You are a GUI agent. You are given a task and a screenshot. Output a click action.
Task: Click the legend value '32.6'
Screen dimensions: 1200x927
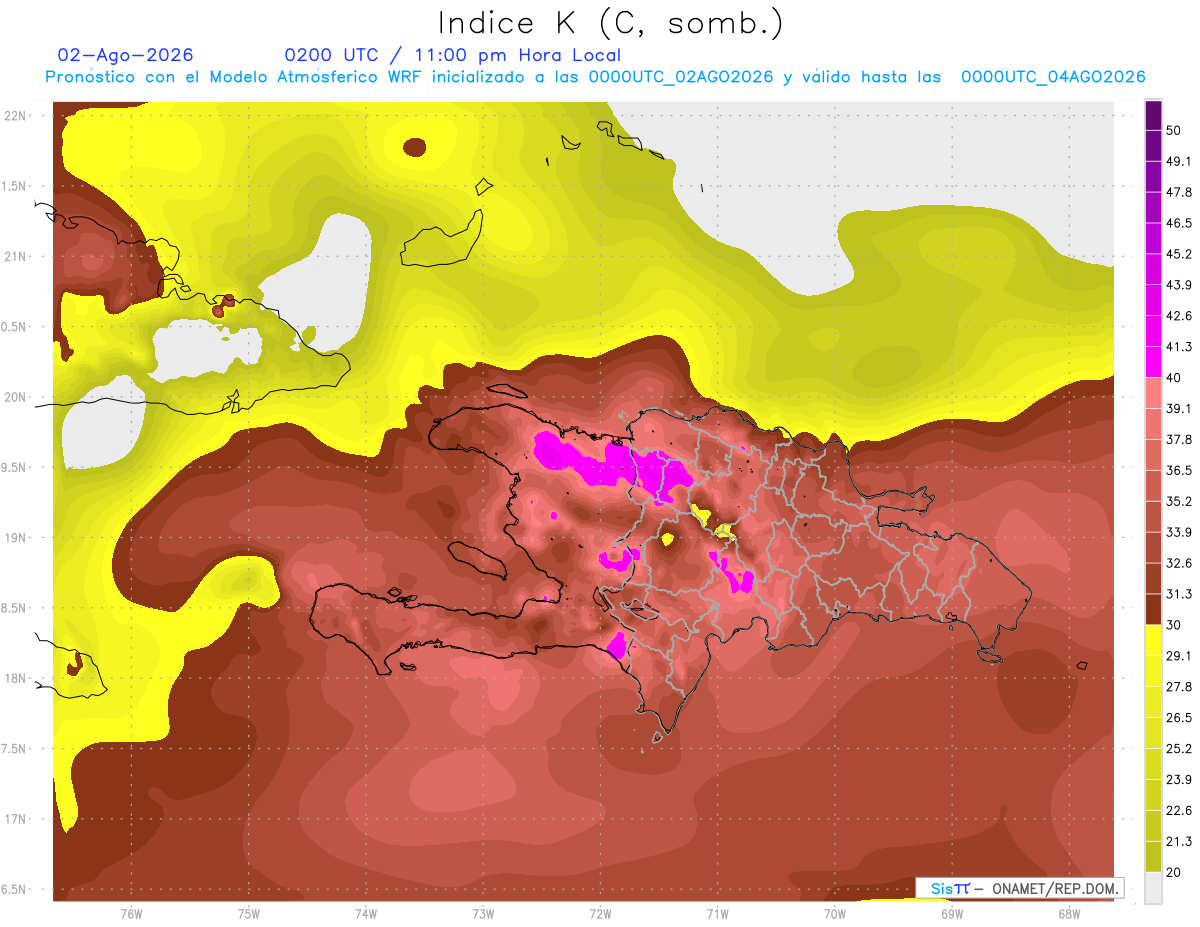click(1179, 563)
